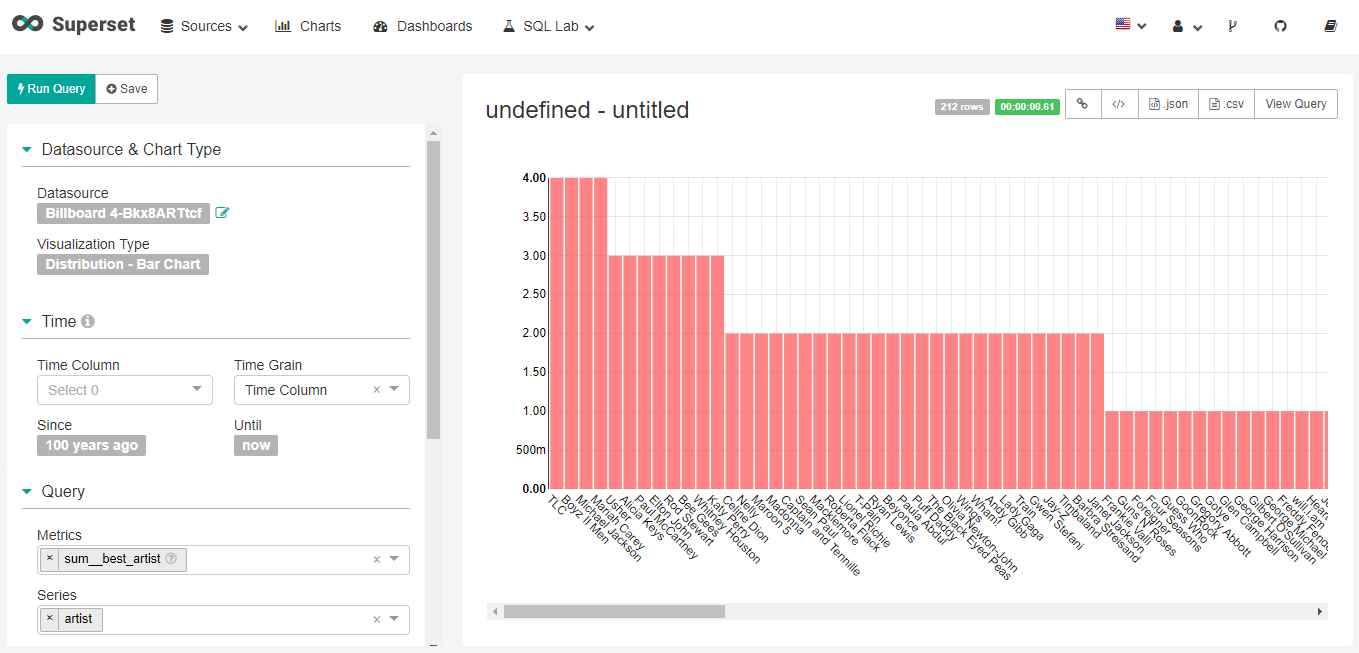Click the Billboard 4-Bkx8ARTtcf datasource label
The width and height of the screenshot is (1359, 653).
click(x=123, y=213)
